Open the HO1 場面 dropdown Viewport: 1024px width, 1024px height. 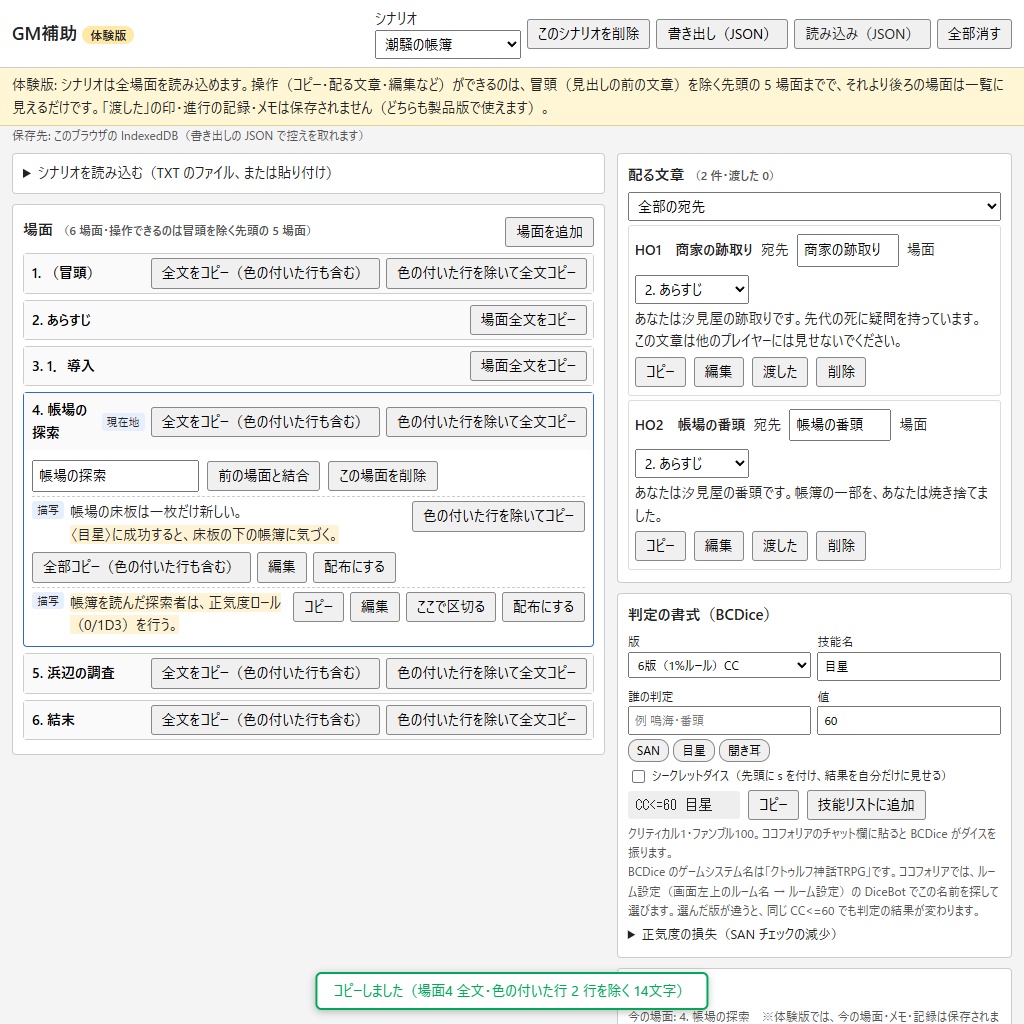(692, 290)
